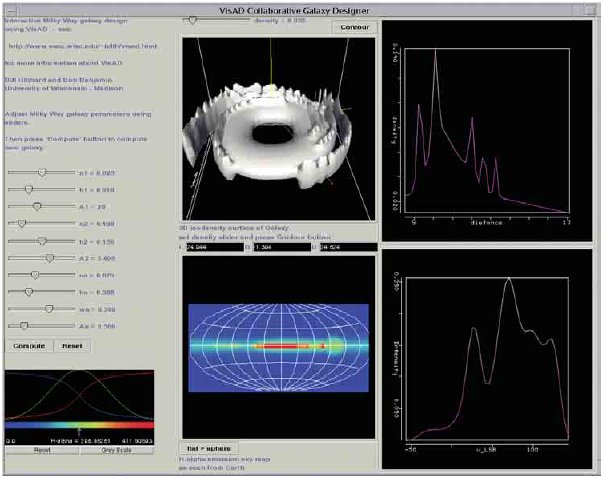This screenshot has height=479, width=605.
Task: Click the density slider handle
Action: click(x=192, y=20)
